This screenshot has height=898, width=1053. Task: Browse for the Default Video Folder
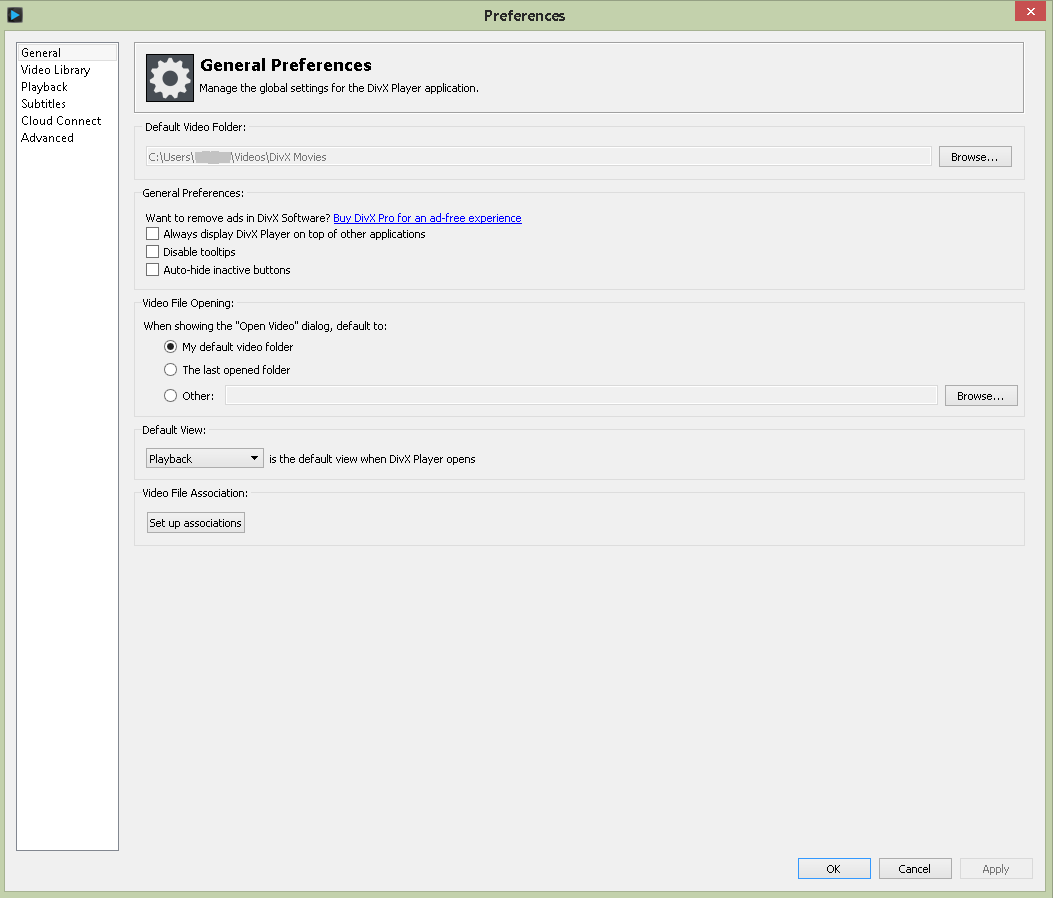pos(974,157)
